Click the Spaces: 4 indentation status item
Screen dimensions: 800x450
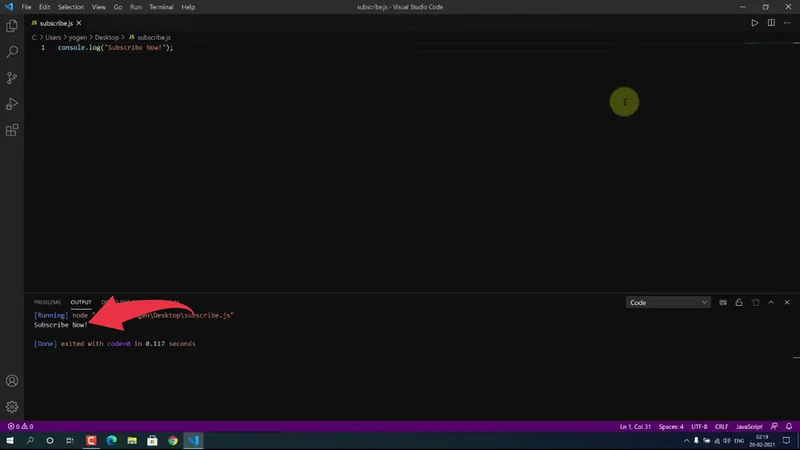tap(671, 426)
